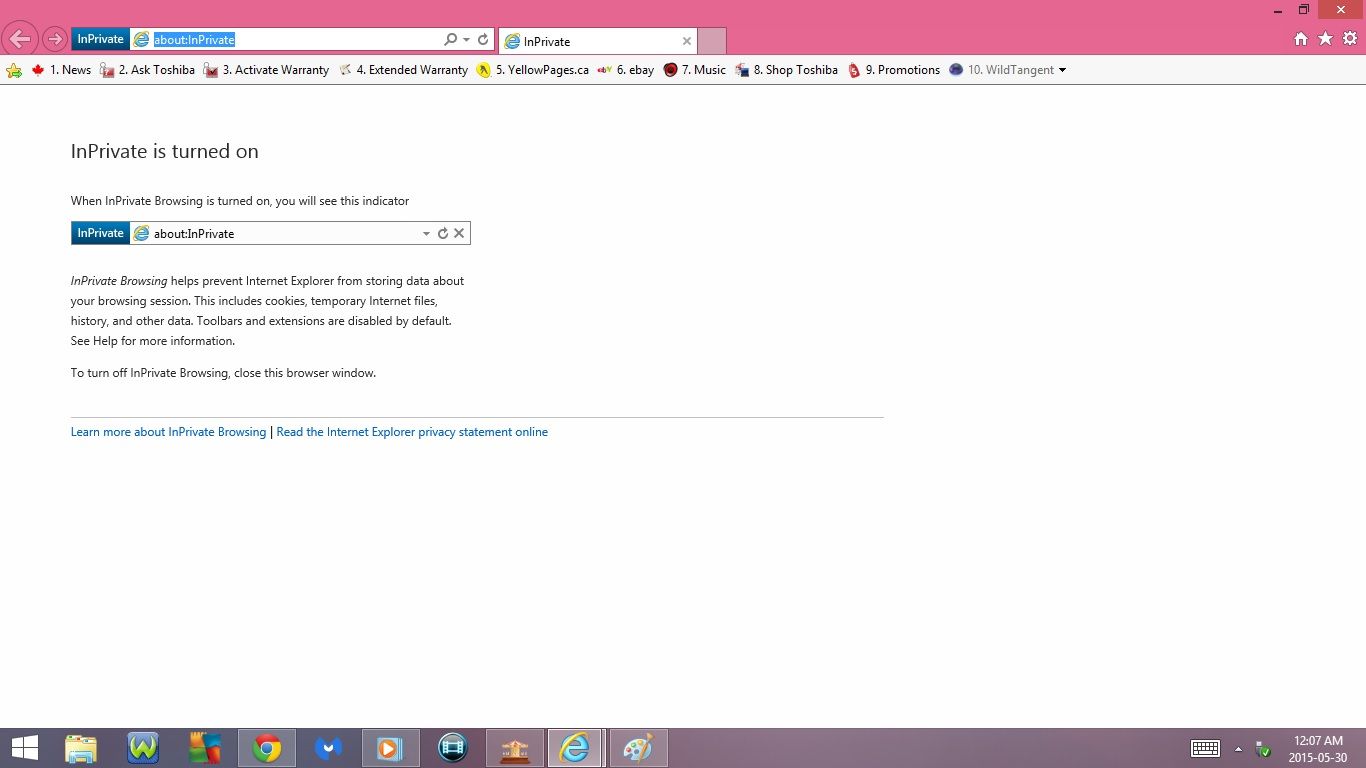Open Google Chrome from the taskbar
The width and height of the screenshot is (1366, 768).
pyautogui.click(x=267, y=747)
